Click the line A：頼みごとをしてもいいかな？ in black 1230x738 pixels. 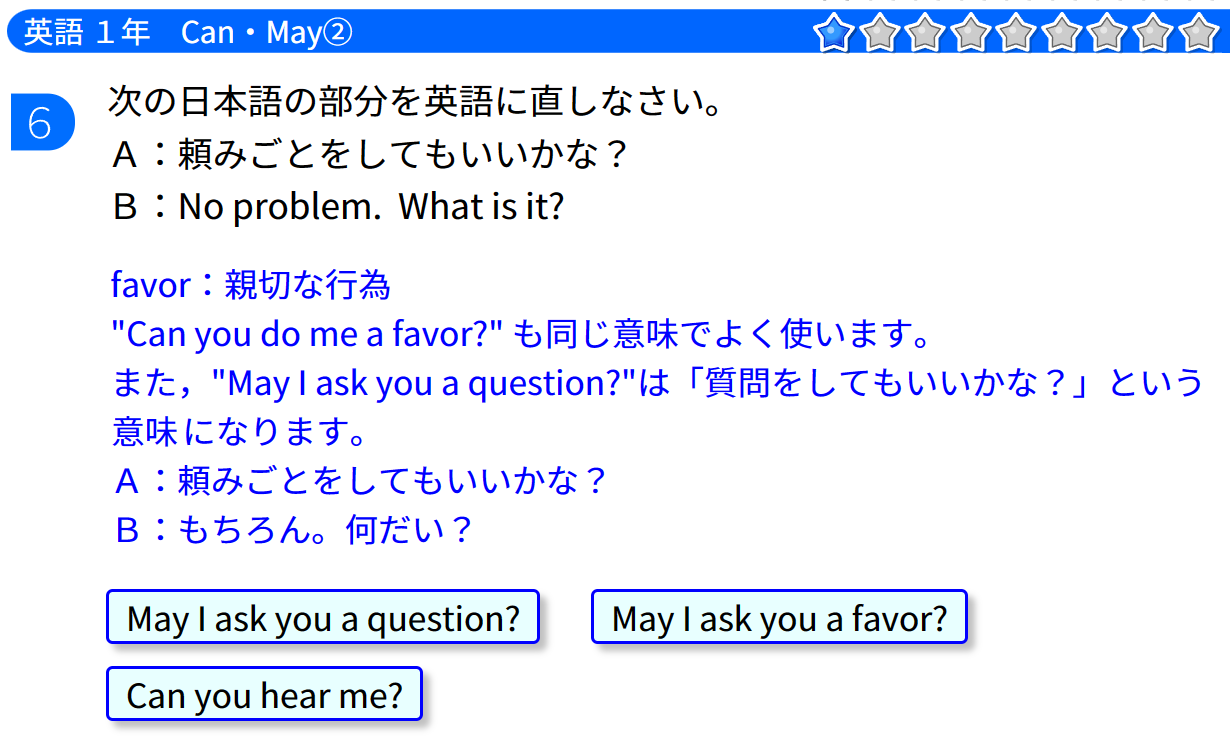371,154
